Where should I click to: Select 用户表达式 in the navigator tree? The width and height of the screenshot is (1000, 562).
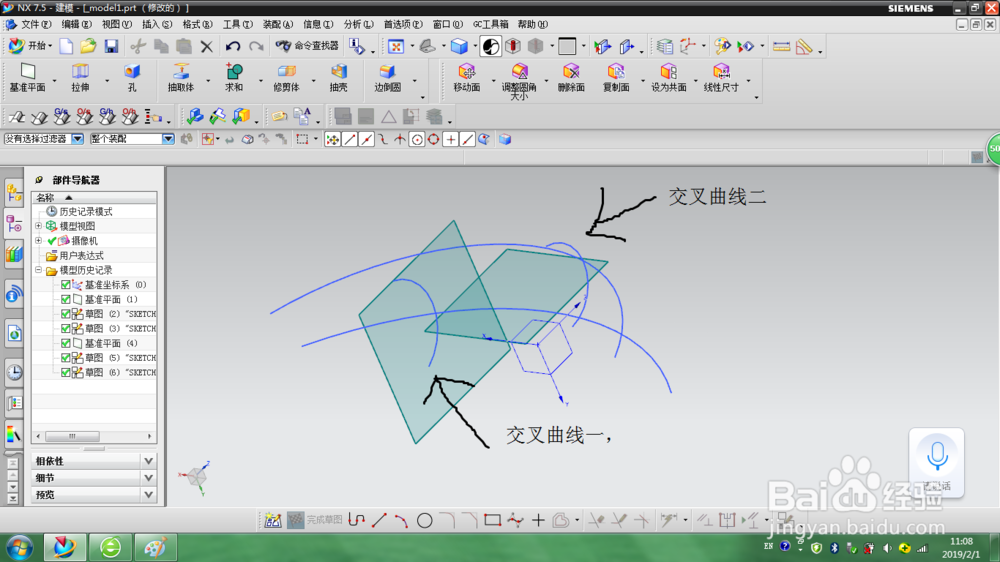(x=81, y=256)
